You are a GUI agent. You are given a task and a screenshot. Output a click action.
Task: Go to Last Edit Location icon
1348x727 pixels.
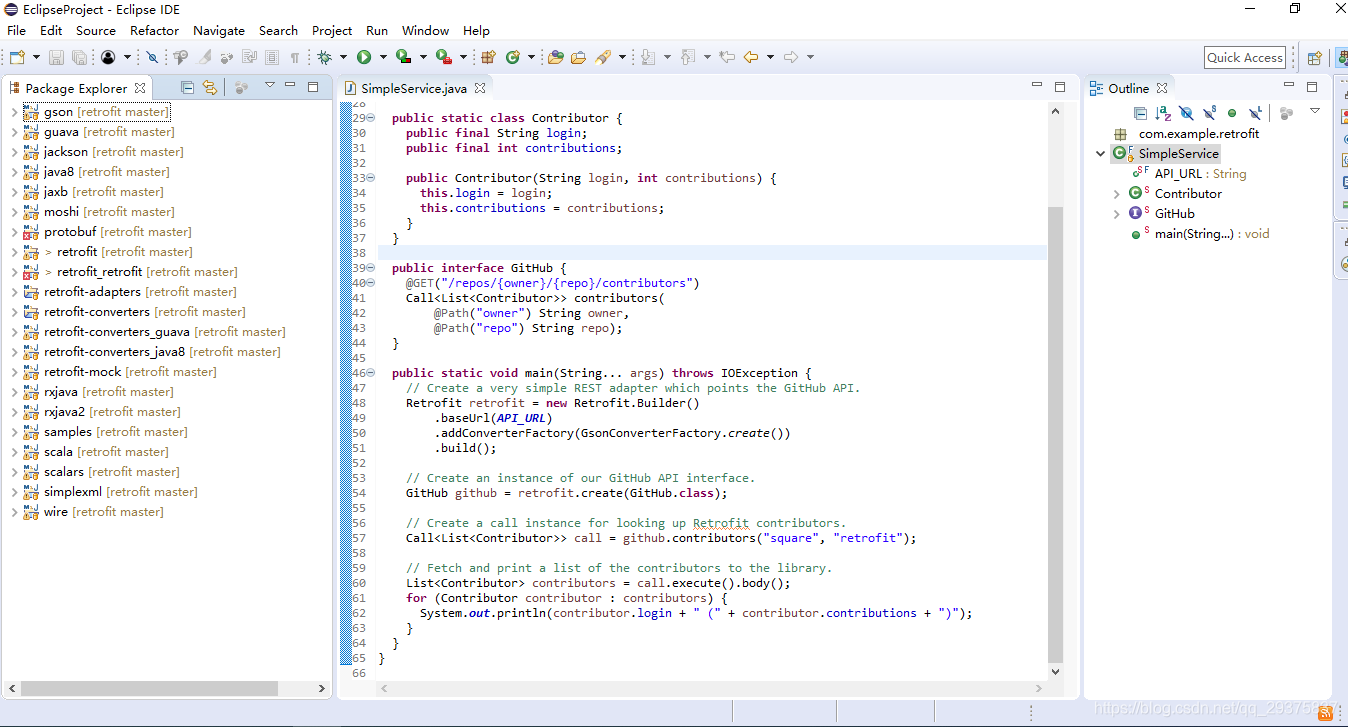pyautogui.click(x=727, y=57)
